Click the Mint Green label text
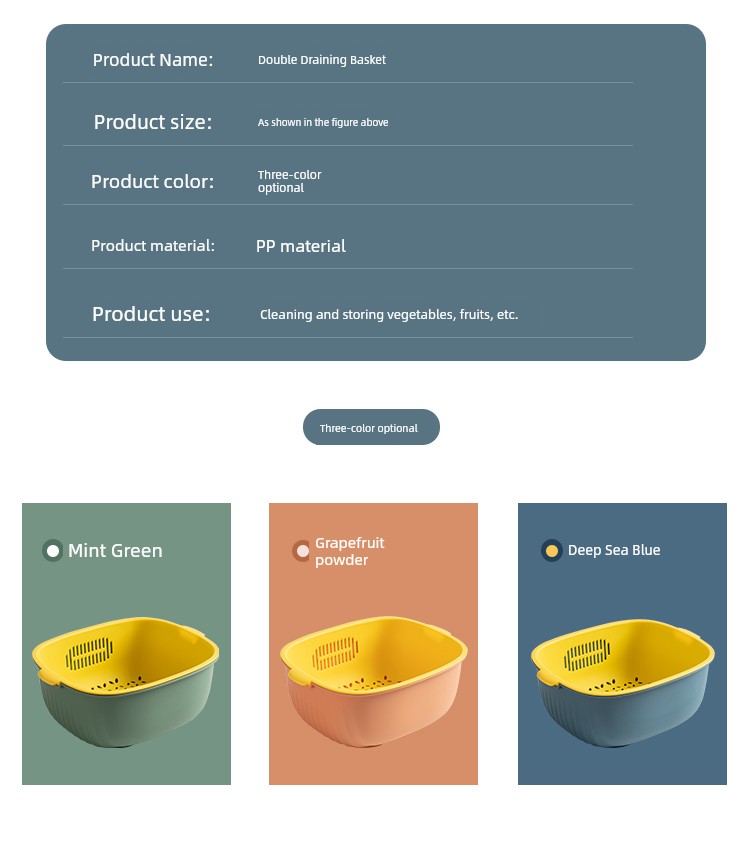Image resolution: width=750 pixels, height=859 pixels. [115, 551]
